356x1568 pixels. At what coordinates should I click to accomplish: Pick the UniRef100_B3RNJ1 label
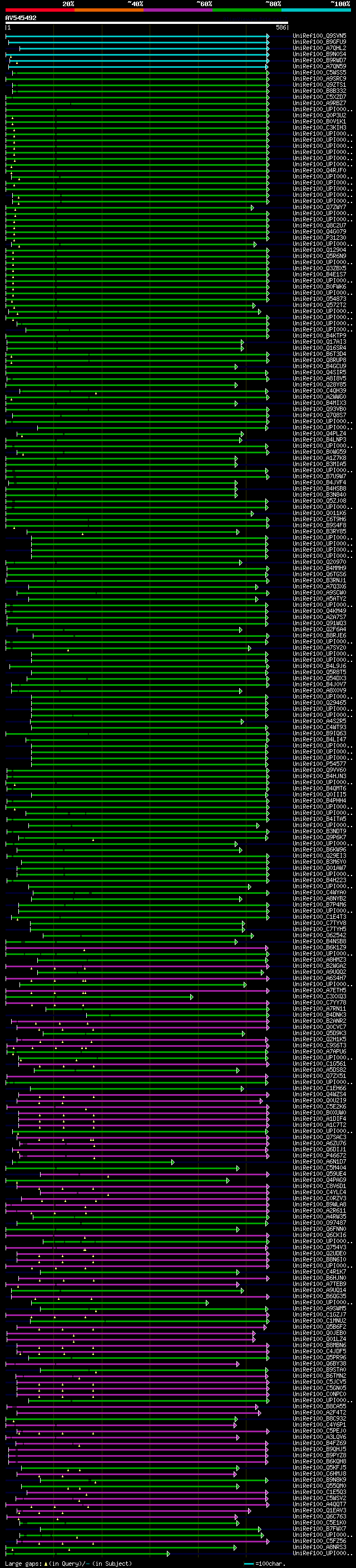(x=319, y=580)
